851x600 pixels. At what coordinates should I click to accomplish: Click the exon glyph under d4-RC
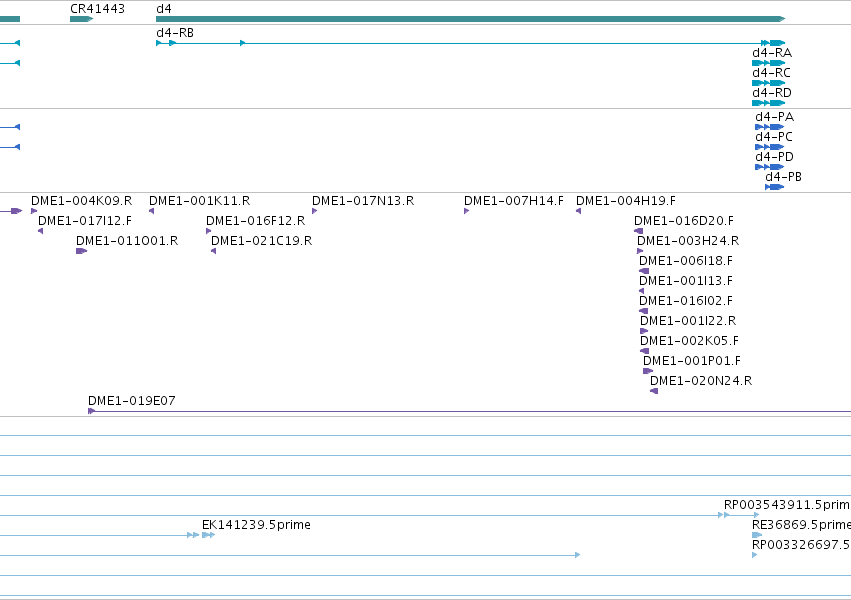point(769,83)
